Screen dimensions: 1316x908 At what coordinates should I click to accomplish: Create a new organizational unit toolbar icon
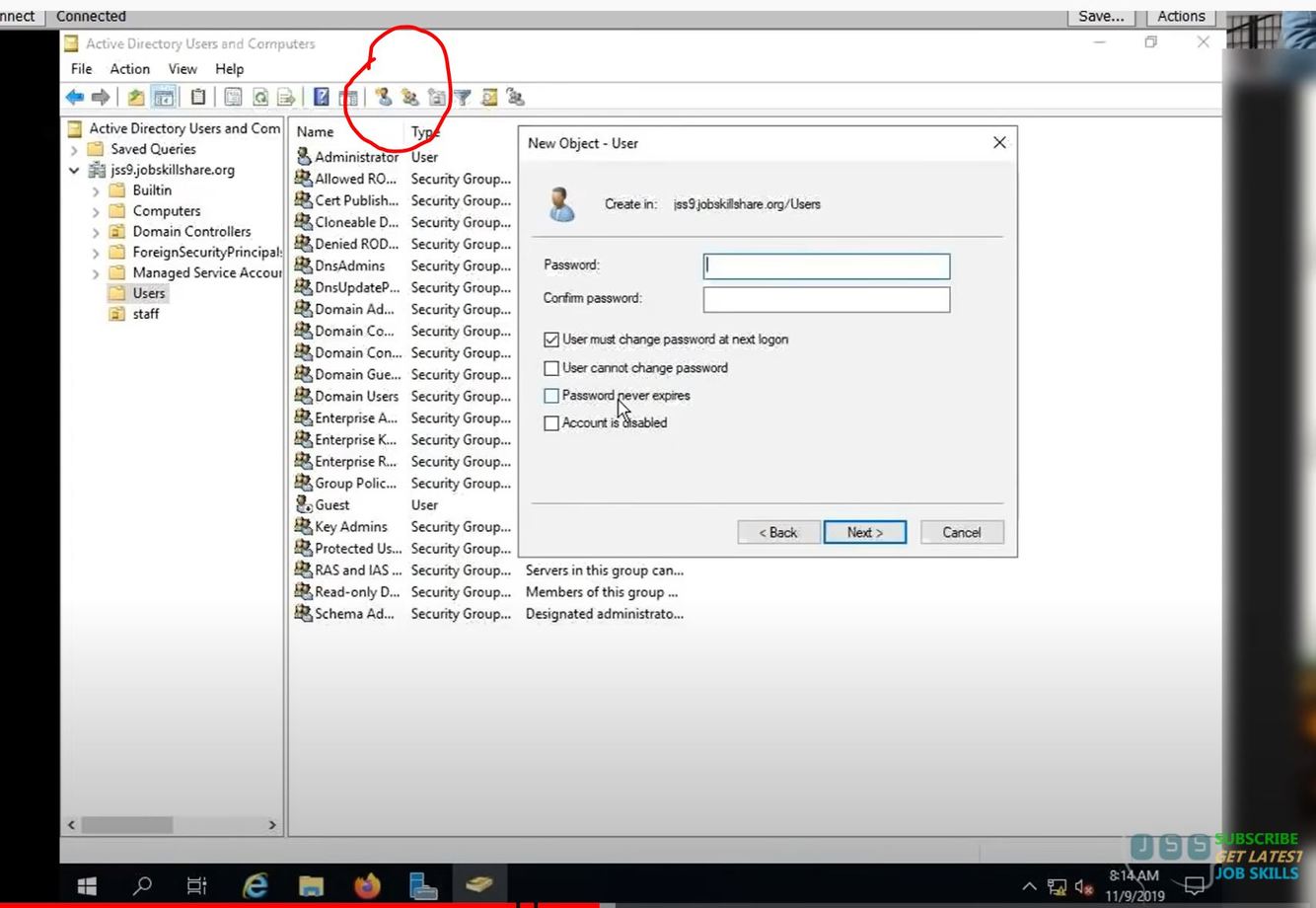pos(436,97)
